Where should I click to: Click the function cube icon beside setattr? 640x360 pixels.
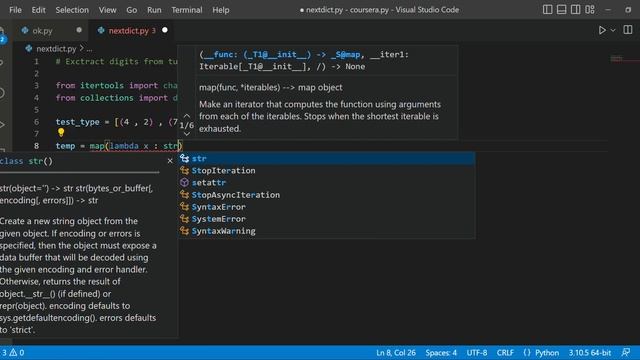tap(184, 182)
